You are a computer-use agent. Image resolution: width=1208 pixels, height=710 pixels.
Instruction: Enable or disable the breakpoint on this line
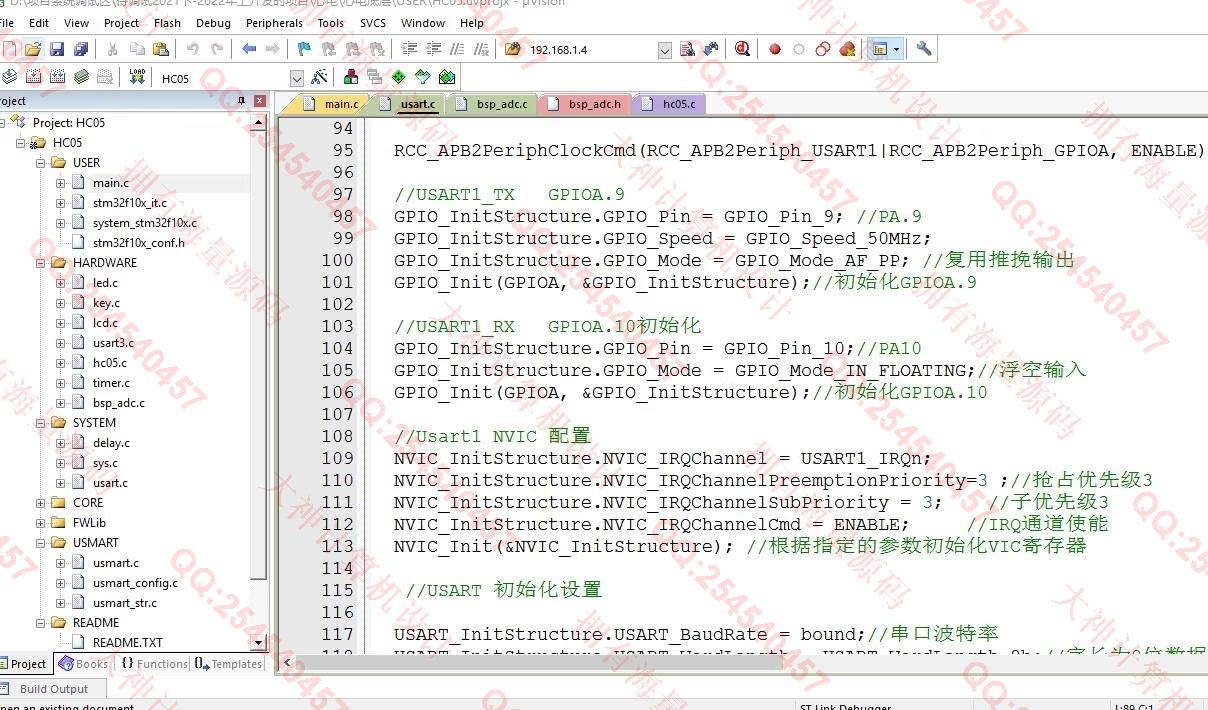tap(798, 49)
